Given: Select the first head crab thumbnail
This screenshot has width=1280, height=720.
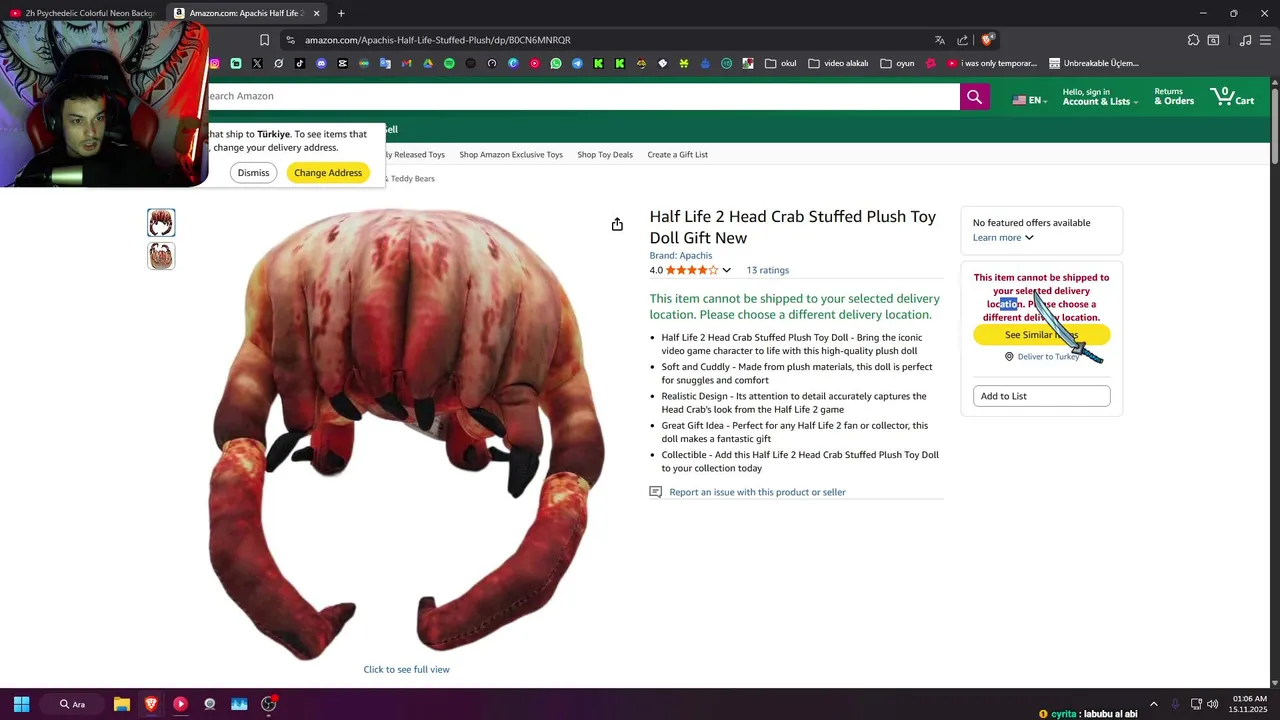Looking at the screenshot, I should [161, 223].
